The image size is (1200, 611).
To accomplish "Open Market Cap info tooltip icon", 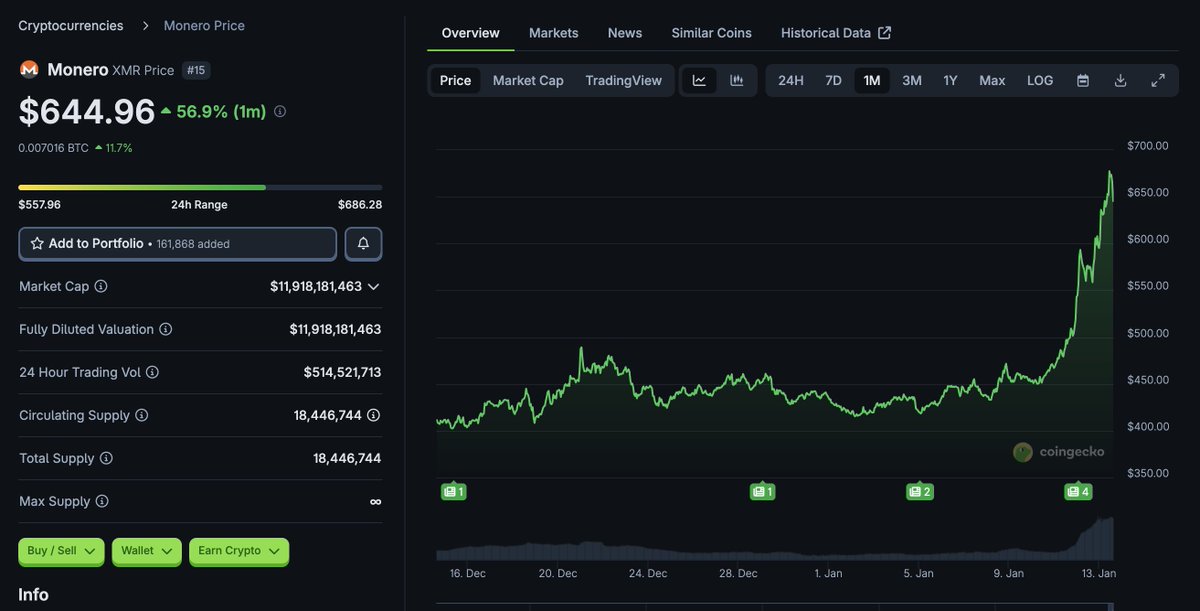I will click(x=101, y=286).
